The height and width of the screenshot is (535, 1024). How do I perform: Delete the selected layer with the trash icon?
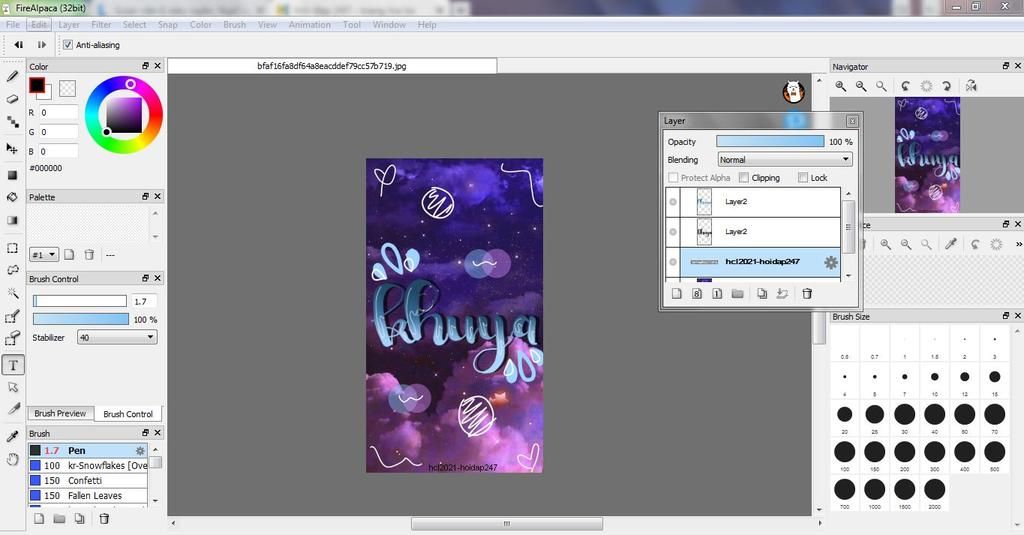pyautogui.click(x=807, y=294)
